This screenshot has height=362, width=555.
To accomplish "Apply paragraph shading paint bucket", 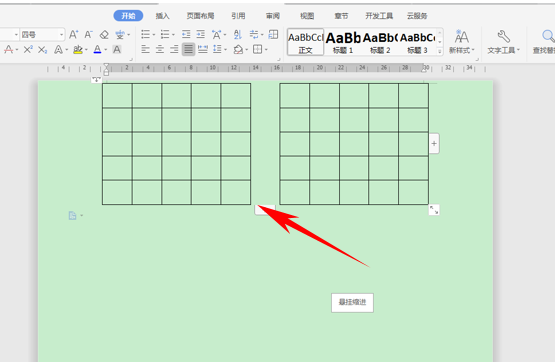I will [x=238, y=49].
